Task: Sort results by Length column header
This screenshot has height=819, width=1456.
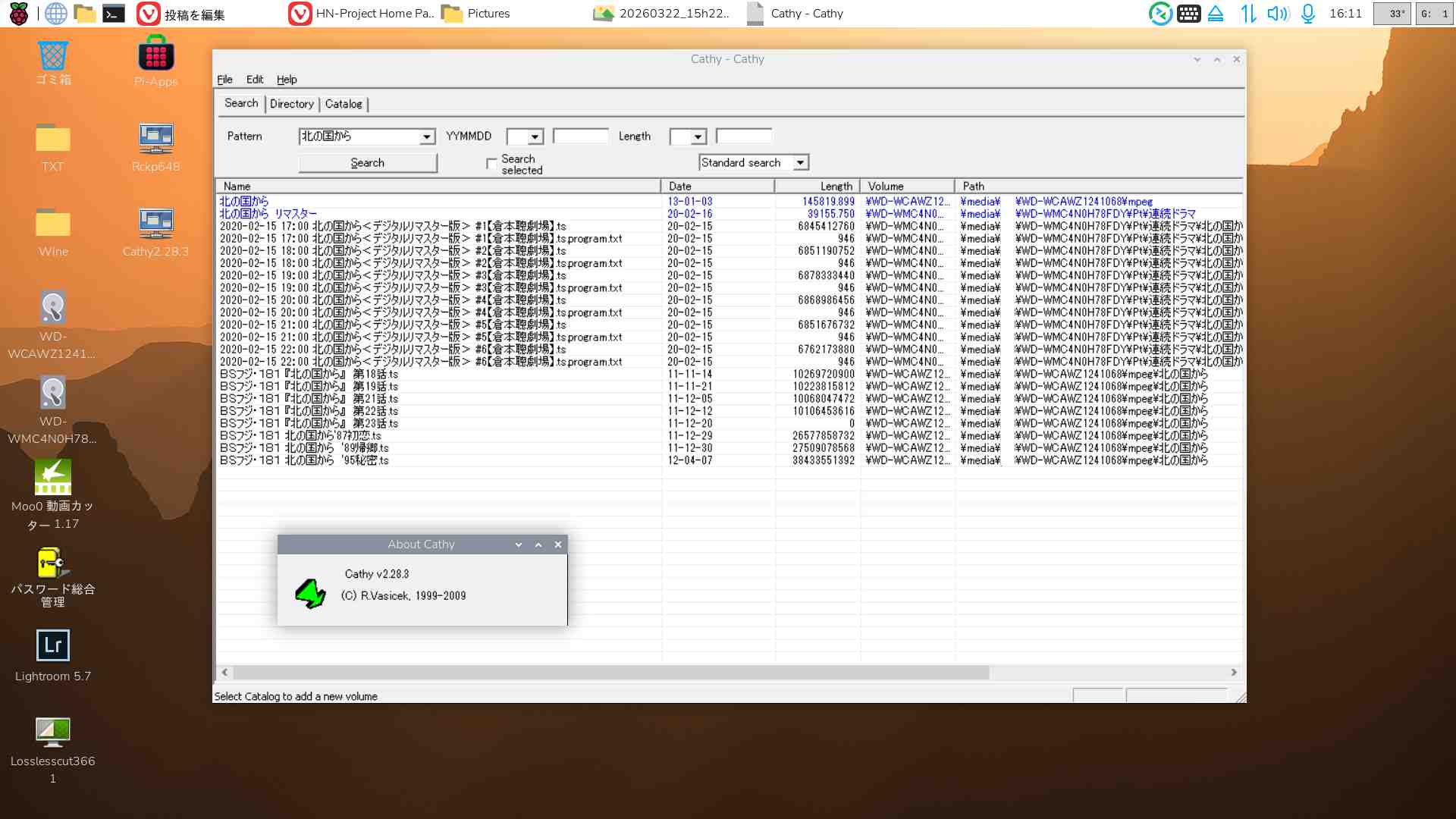Action: tap(817, 187)
